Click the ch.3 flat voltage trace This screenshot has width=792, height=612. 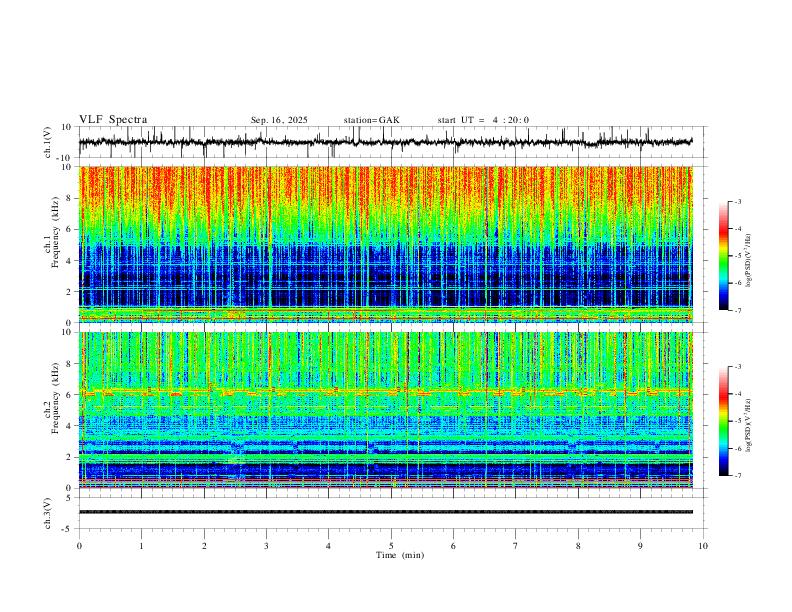[x=385, y=512]
